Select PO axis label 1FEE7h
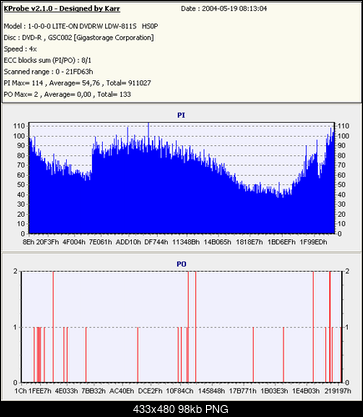The image size is (363, 417). (x=40, y=391)
